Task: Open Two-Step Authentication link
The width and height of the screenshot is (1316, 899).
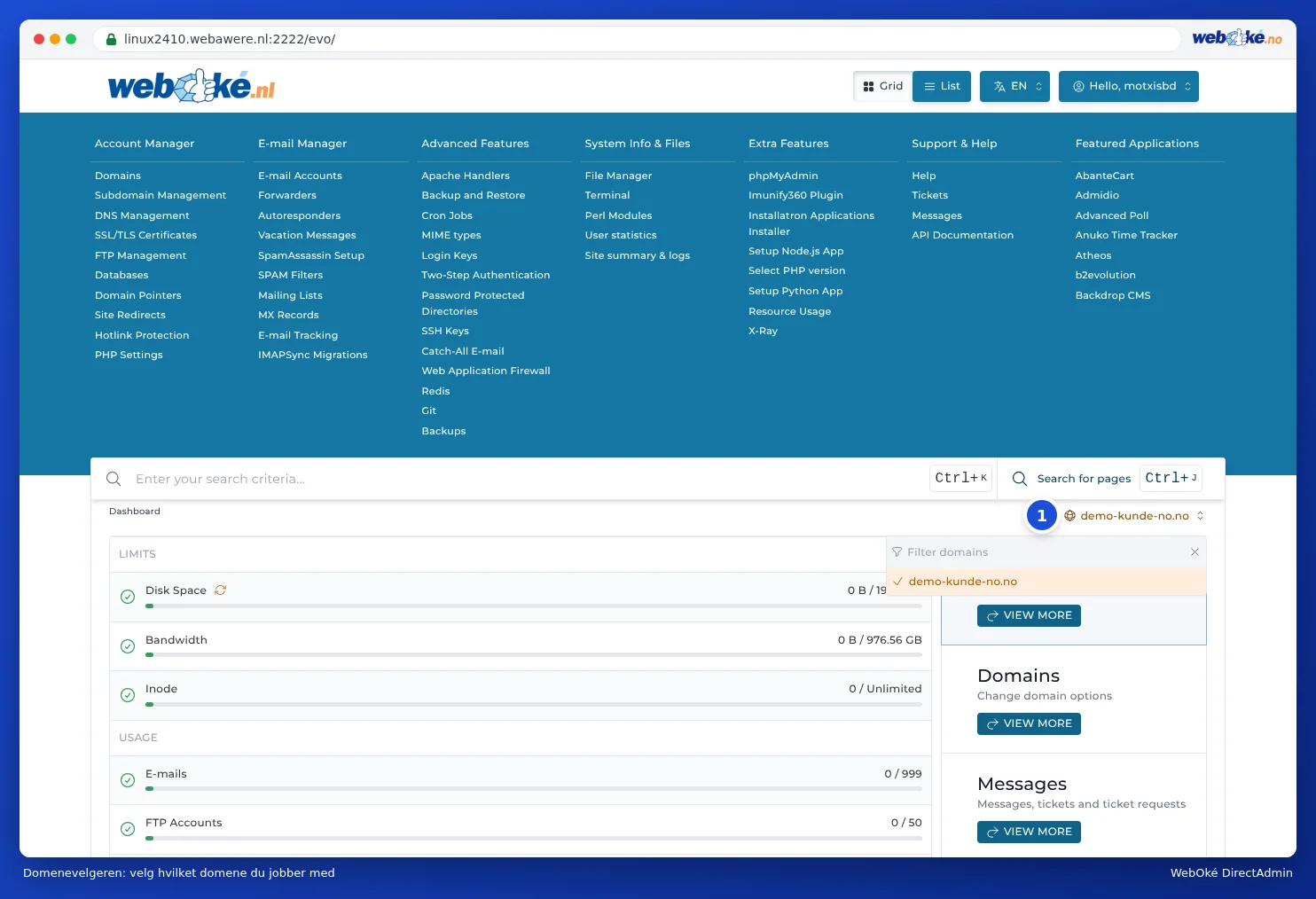Action: point(486,275)
